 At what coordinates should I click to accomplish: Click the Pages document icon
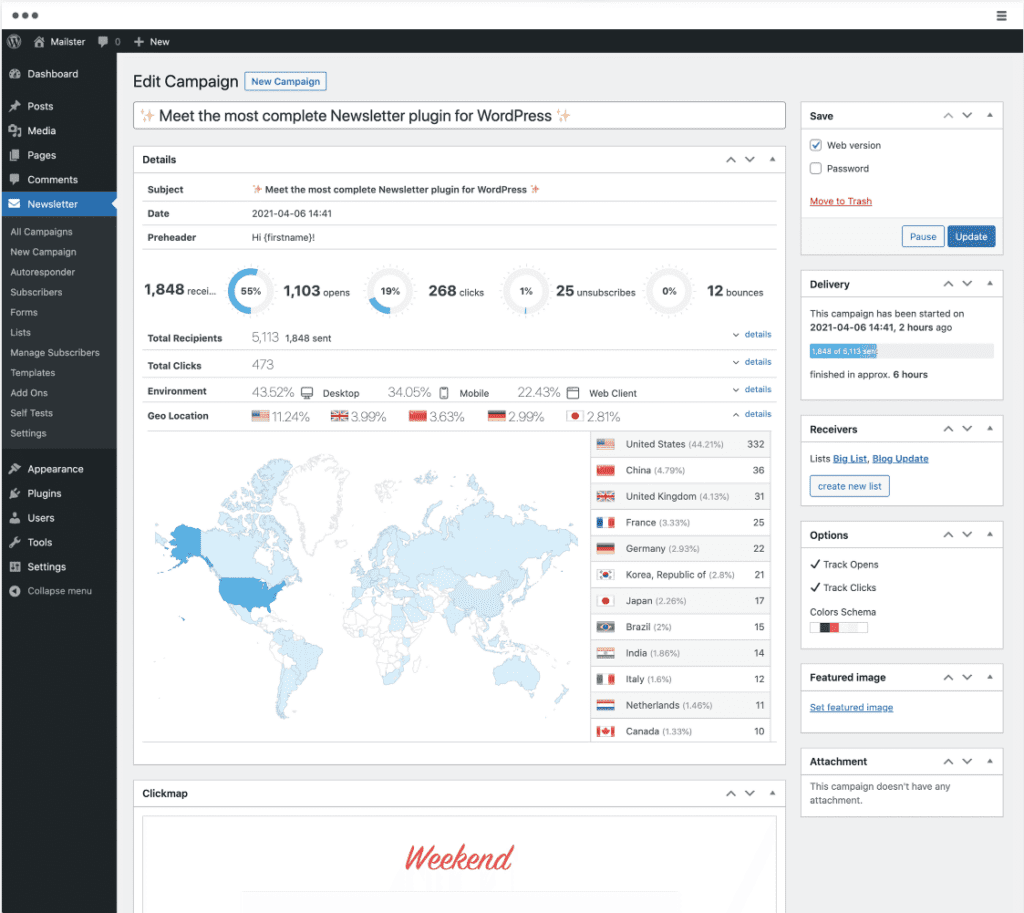click(15, 155)
